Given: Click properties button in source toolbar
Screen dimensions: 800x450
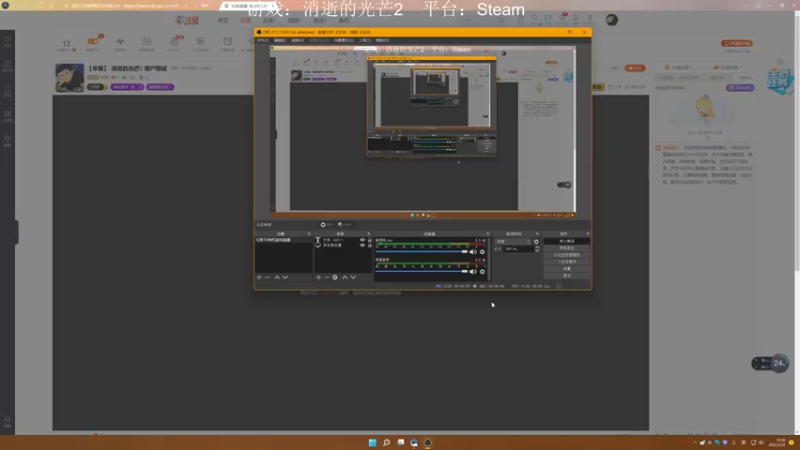Looking at the screenshot, I should [327, 224].
